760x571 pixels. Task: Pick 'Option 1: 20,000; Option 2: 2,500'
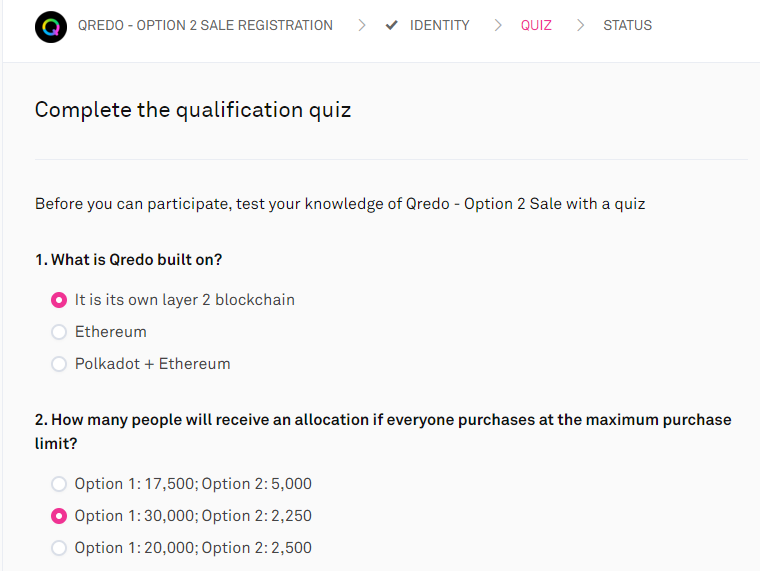(x=59, y=548)
